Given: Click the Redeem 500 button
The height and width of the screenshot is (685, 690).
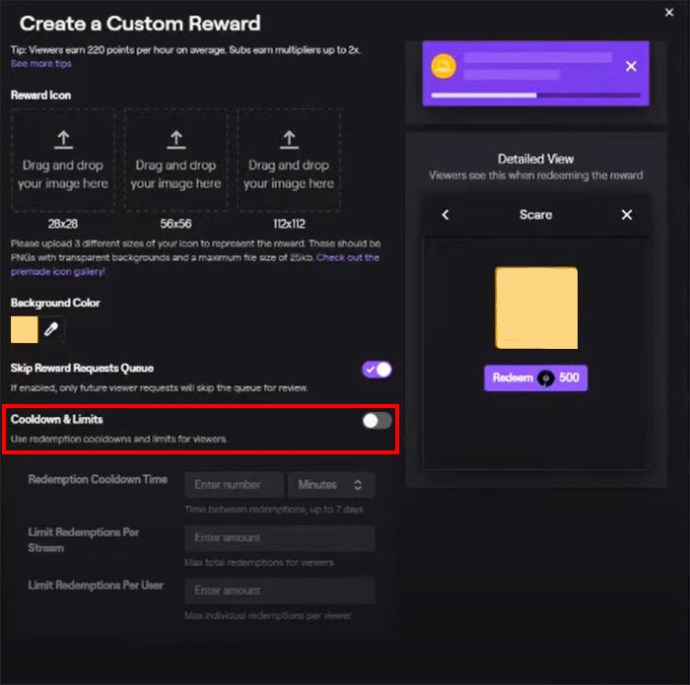Looking at the screenshot, I should [x=536, y=378].
